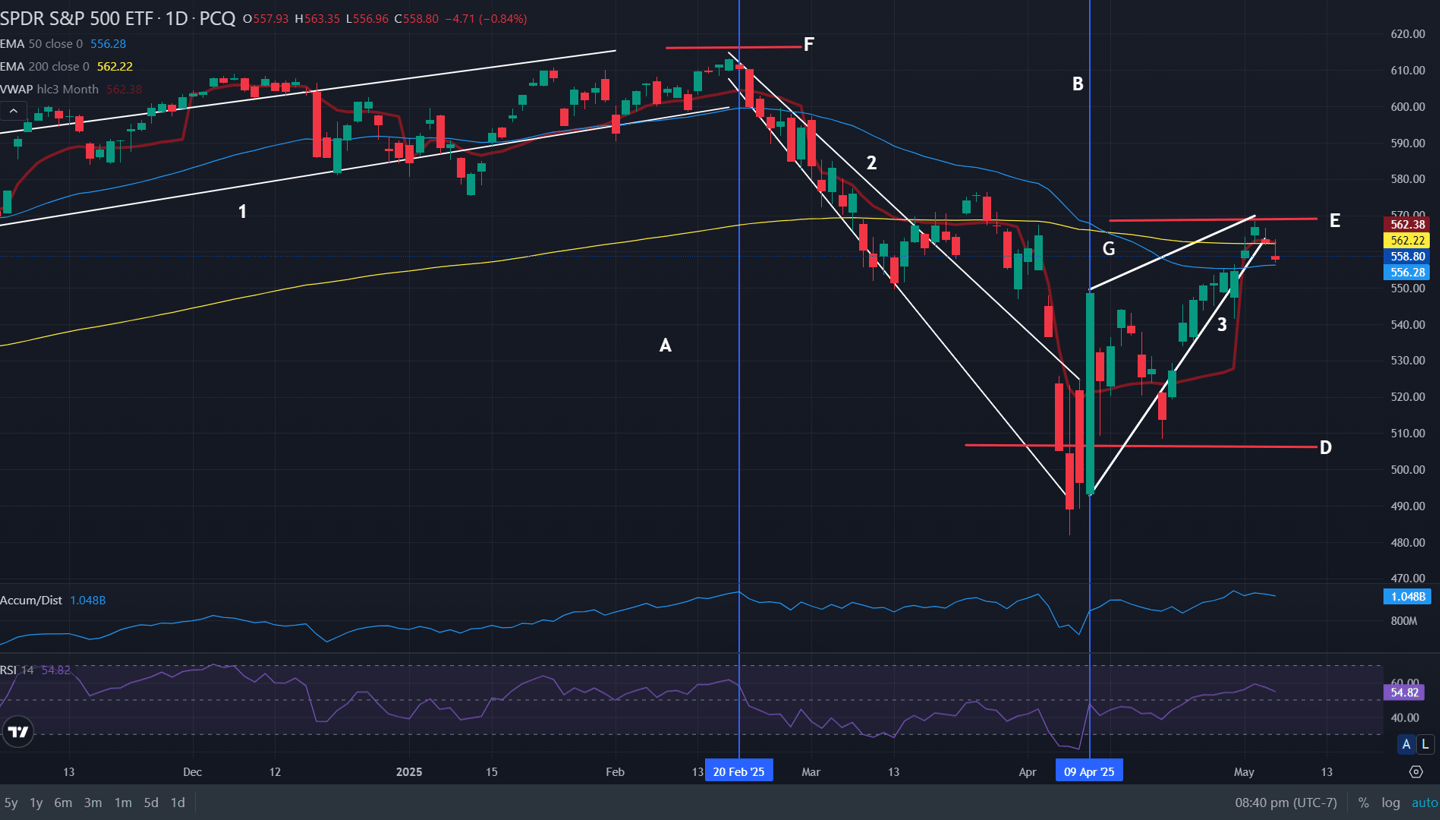Screen dimensions: 1440x820
Task: Click the 1.048B Accum/Dist value label
Action: pyautogui.click(x=1407, y=597)
